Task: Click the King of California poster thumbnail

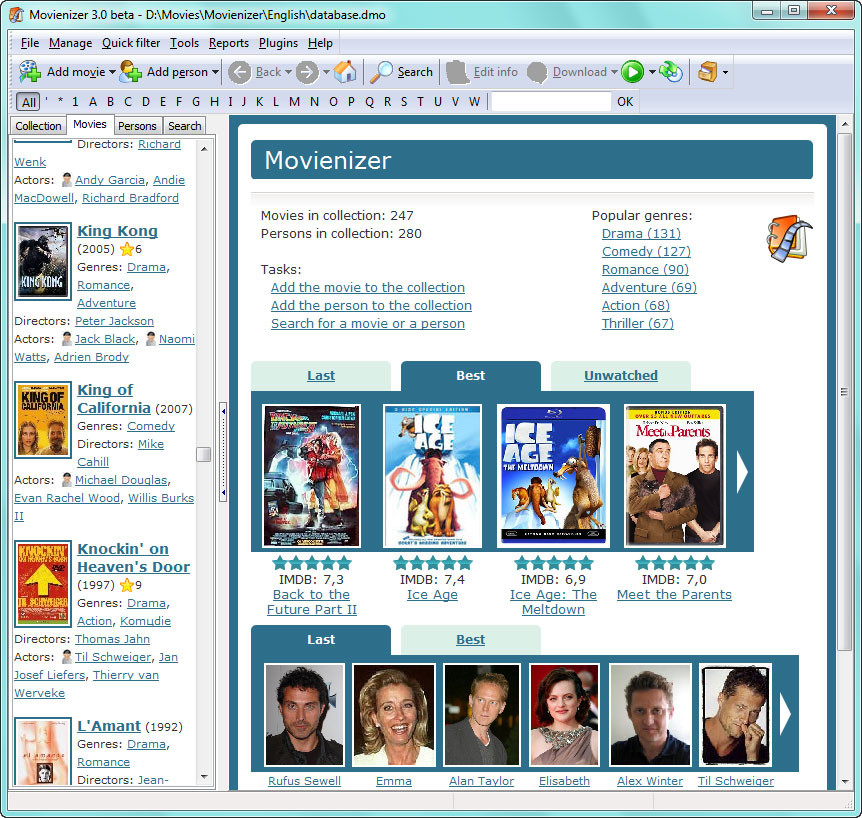Action: (x=43, y=420)
